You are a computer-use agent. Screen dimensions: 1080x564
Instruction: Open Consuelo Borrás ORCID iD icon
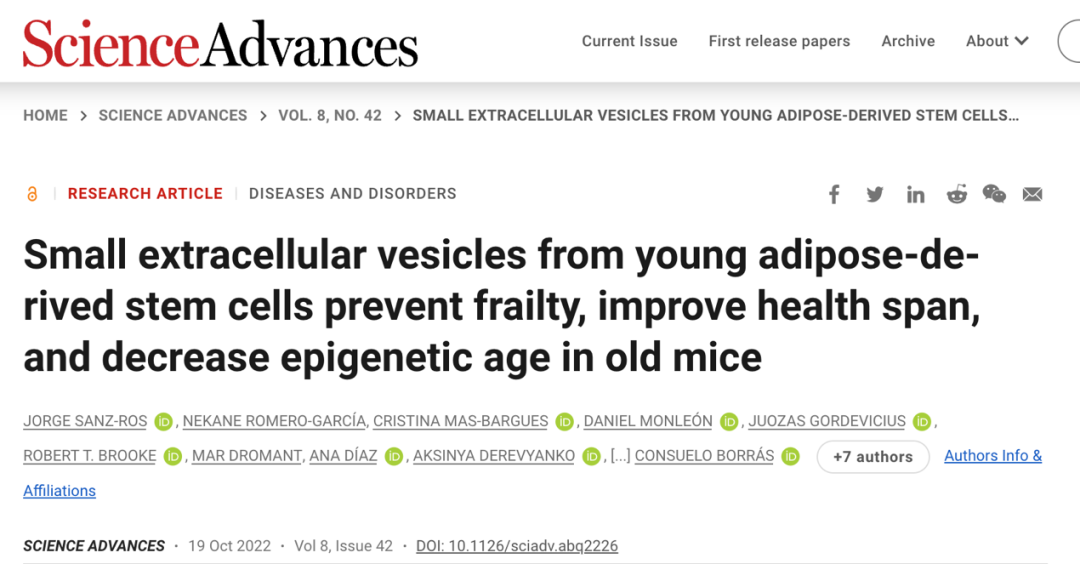(791, 456)
